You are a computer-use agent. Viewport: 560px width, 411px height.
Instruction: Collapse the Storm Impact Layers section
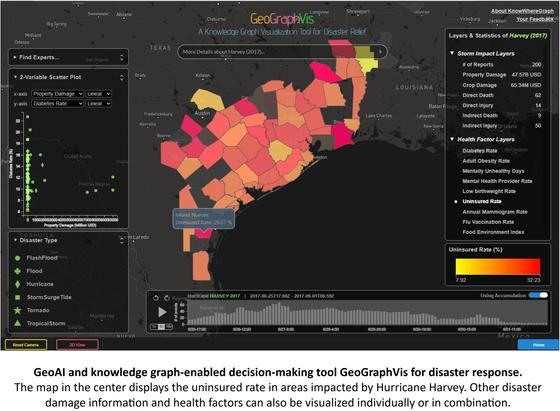click(x=452, y=53)
